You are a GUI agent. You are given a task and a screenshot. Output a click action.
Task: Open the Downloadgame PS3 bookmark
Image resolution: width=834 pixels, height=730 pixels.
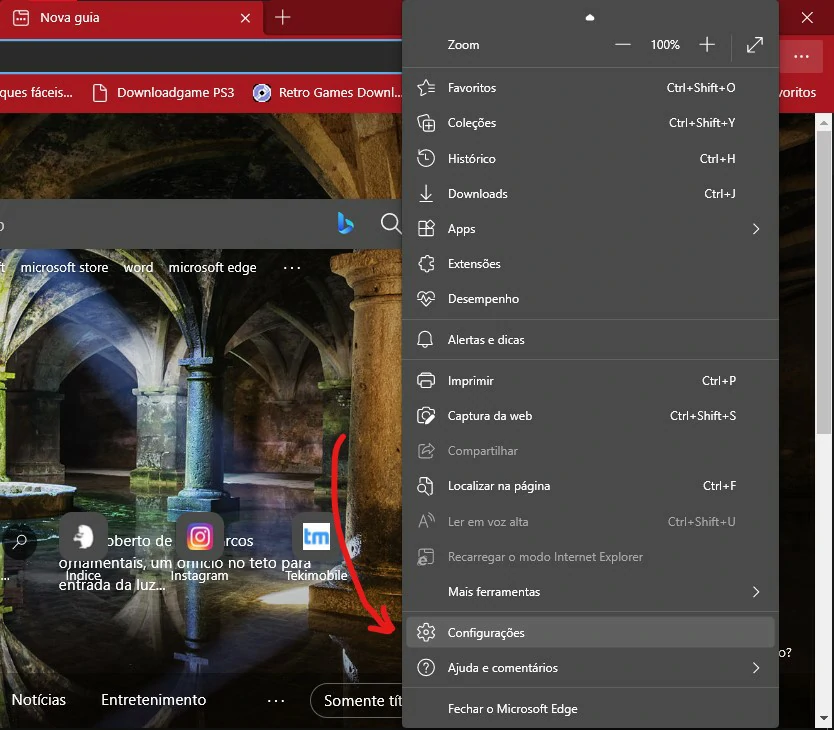click(164, 93)
